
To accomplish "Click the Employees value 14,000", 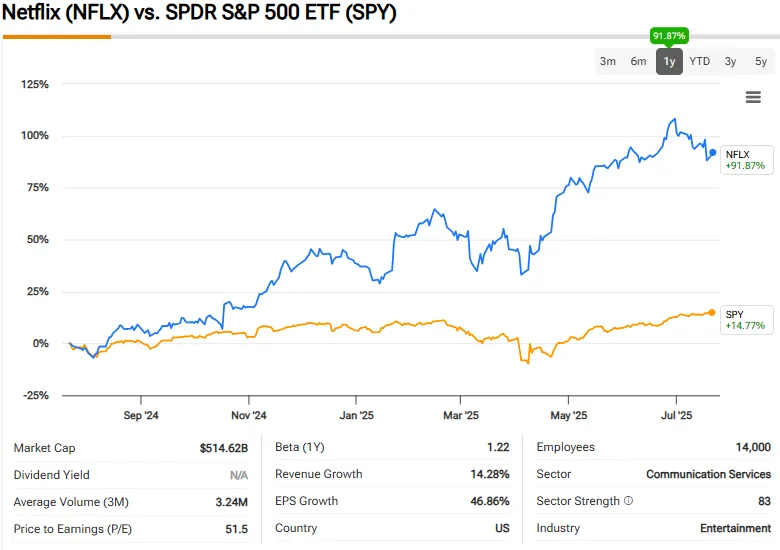I will (753, 447).
